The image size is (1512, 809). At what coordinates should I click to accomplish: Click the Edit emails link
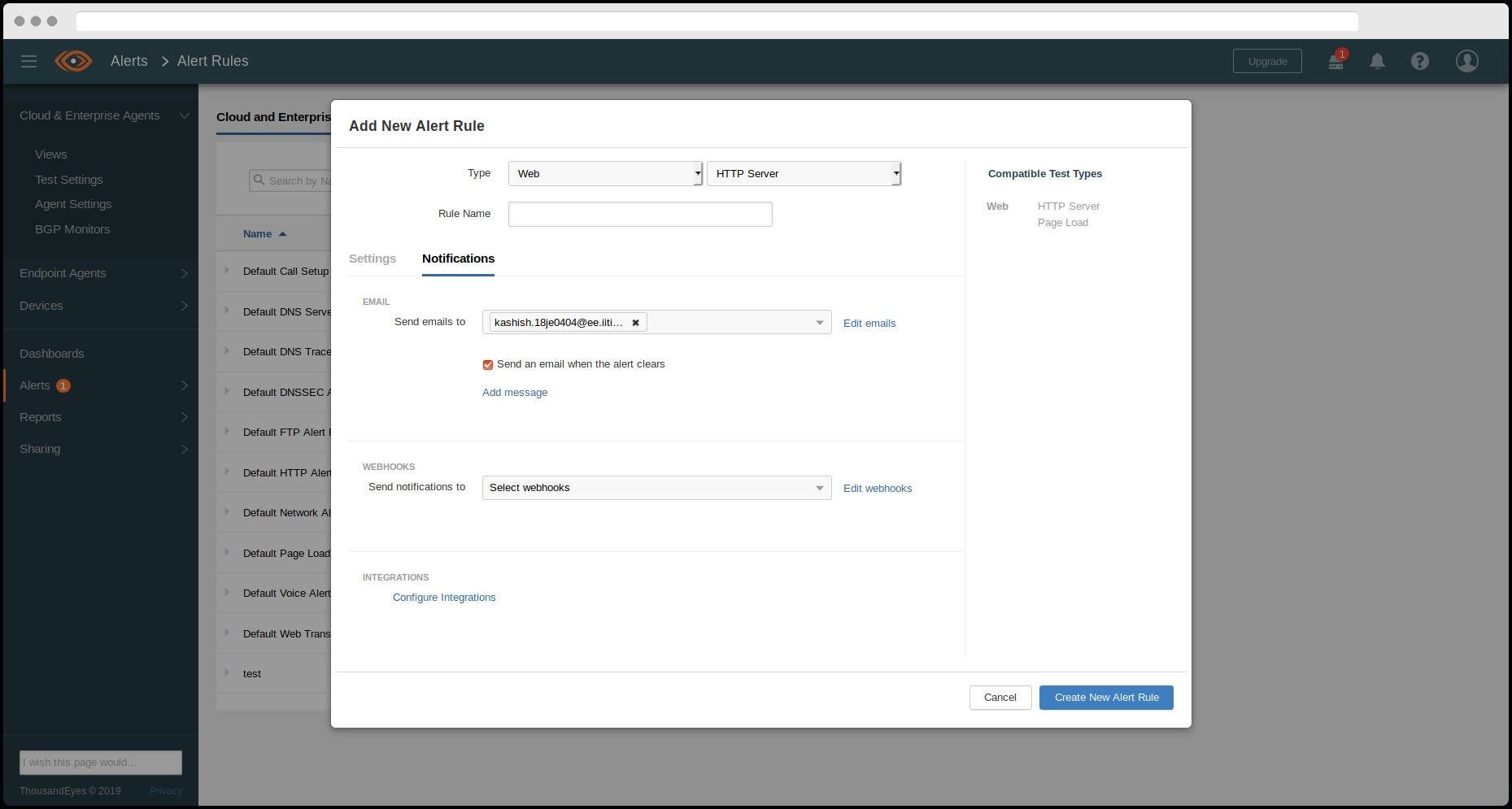869,324
